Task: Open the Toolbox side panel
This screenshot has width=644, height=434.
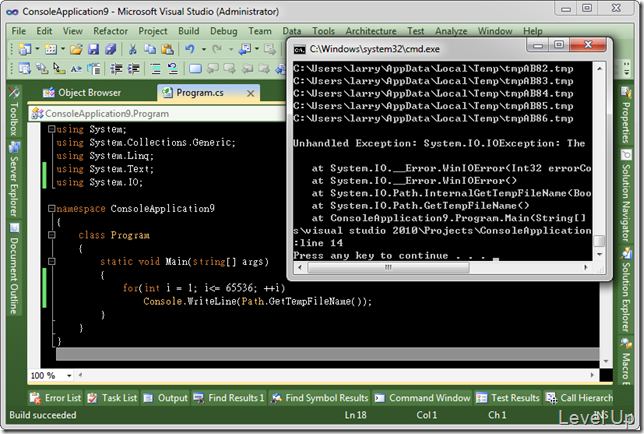Action: (x=14, y=111)
